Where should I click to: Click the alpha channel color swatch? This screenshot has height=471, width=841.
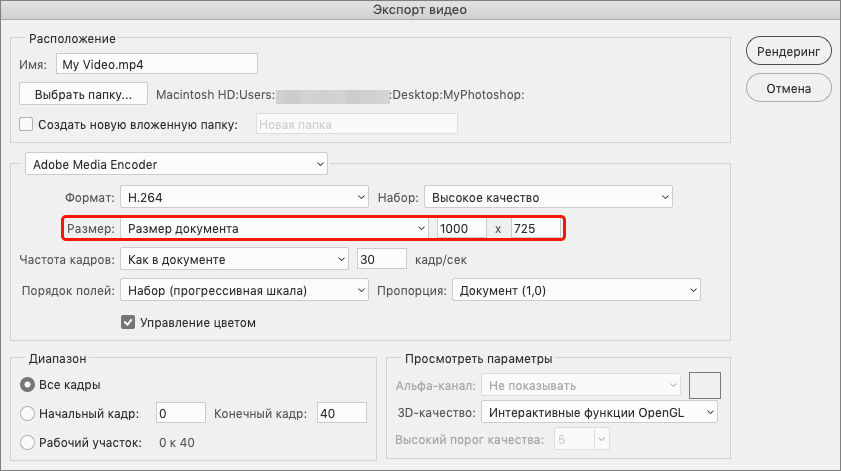pos(706,384)
